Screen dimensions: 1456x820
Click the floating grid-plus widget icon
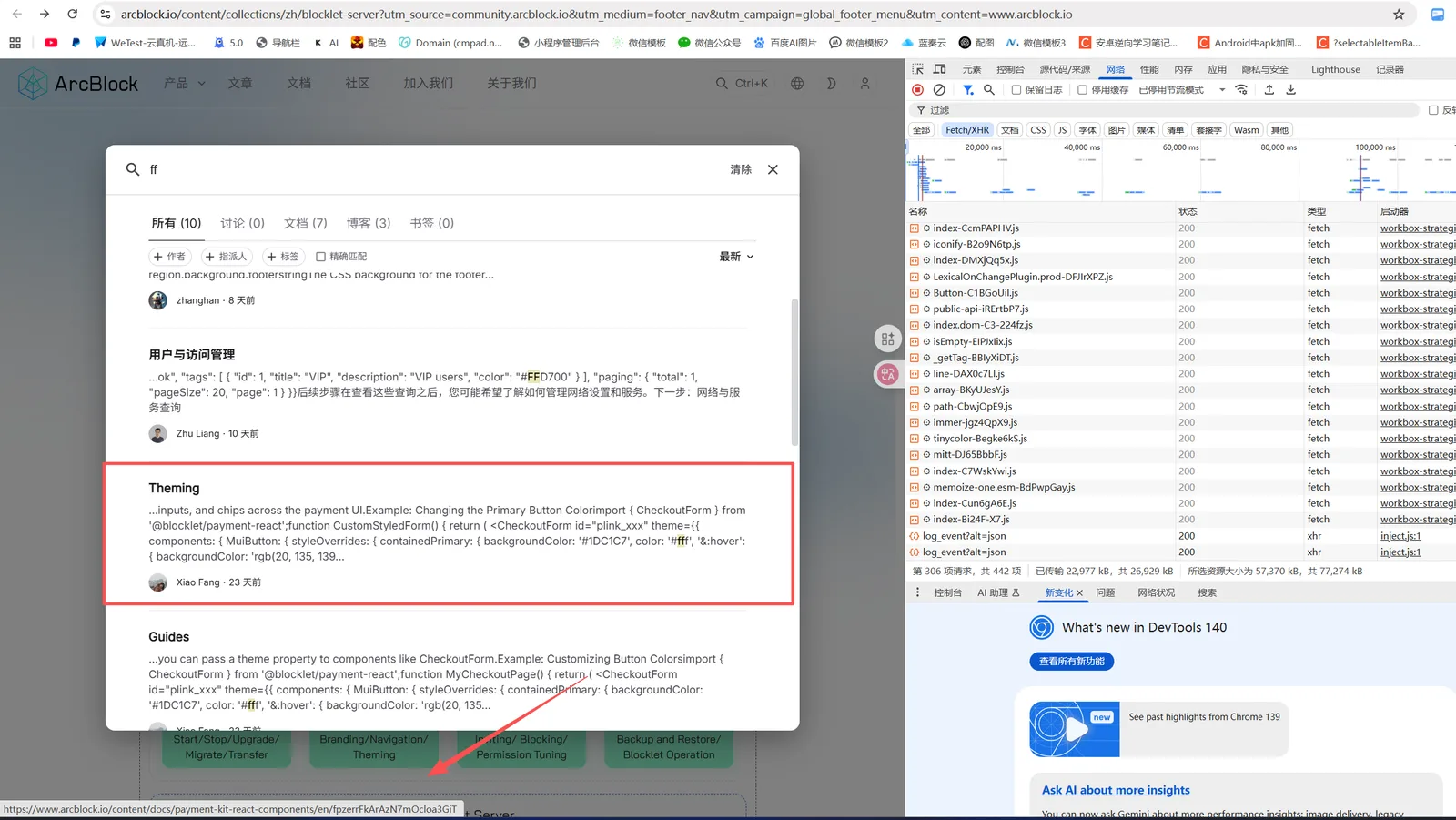coord(887,339)
